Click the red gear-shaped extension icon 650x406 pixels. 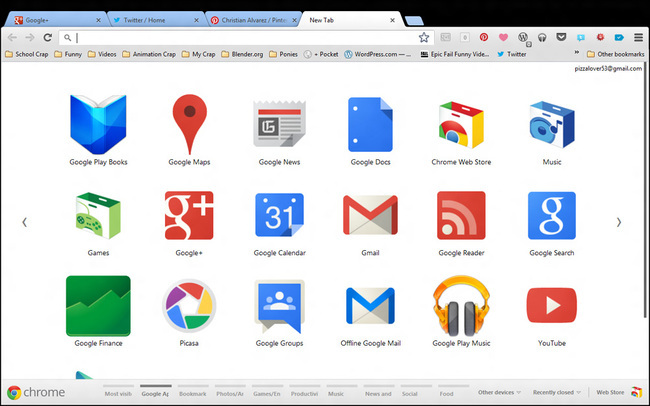tap(600, 37)
